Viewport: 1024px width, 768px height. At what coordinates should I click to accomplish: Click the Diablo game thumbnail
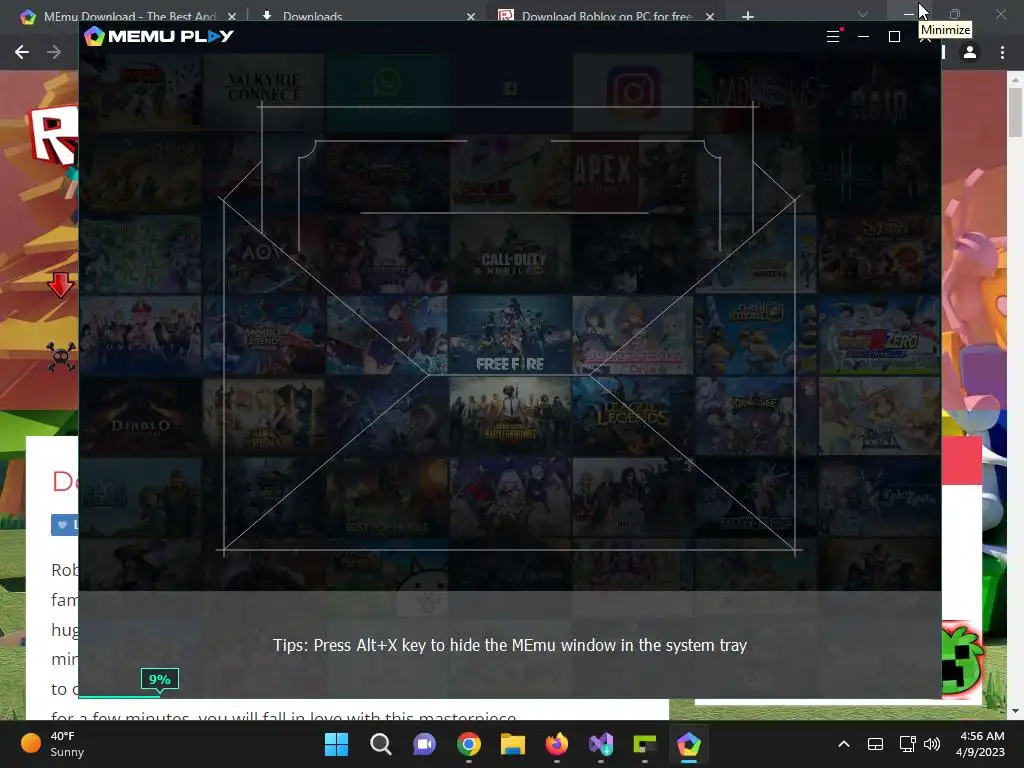(x=140, y=416)
